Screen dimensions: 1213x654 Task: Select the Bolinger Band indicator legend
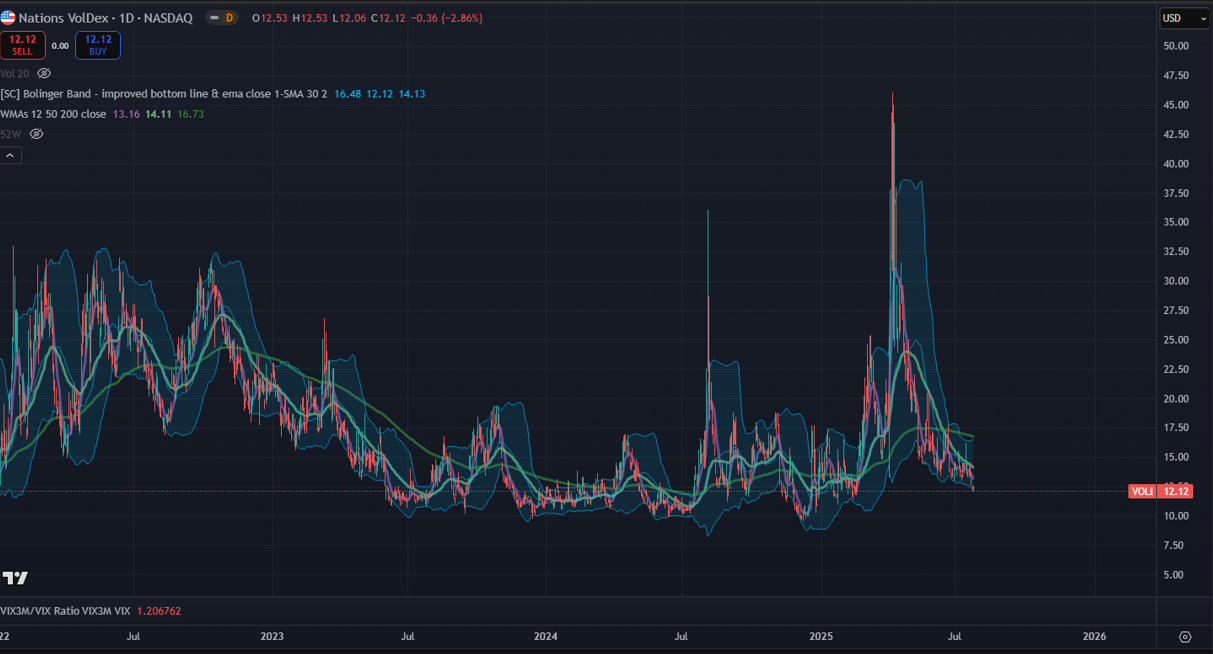pos(163,93)
